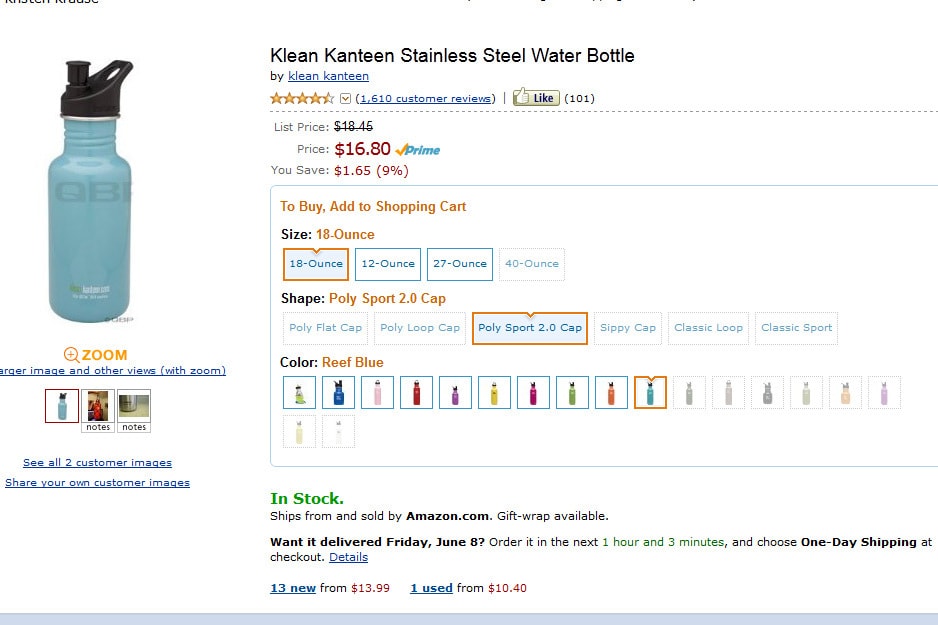
Task: Open the klean kanteen brand link
Action: point(328,76)
